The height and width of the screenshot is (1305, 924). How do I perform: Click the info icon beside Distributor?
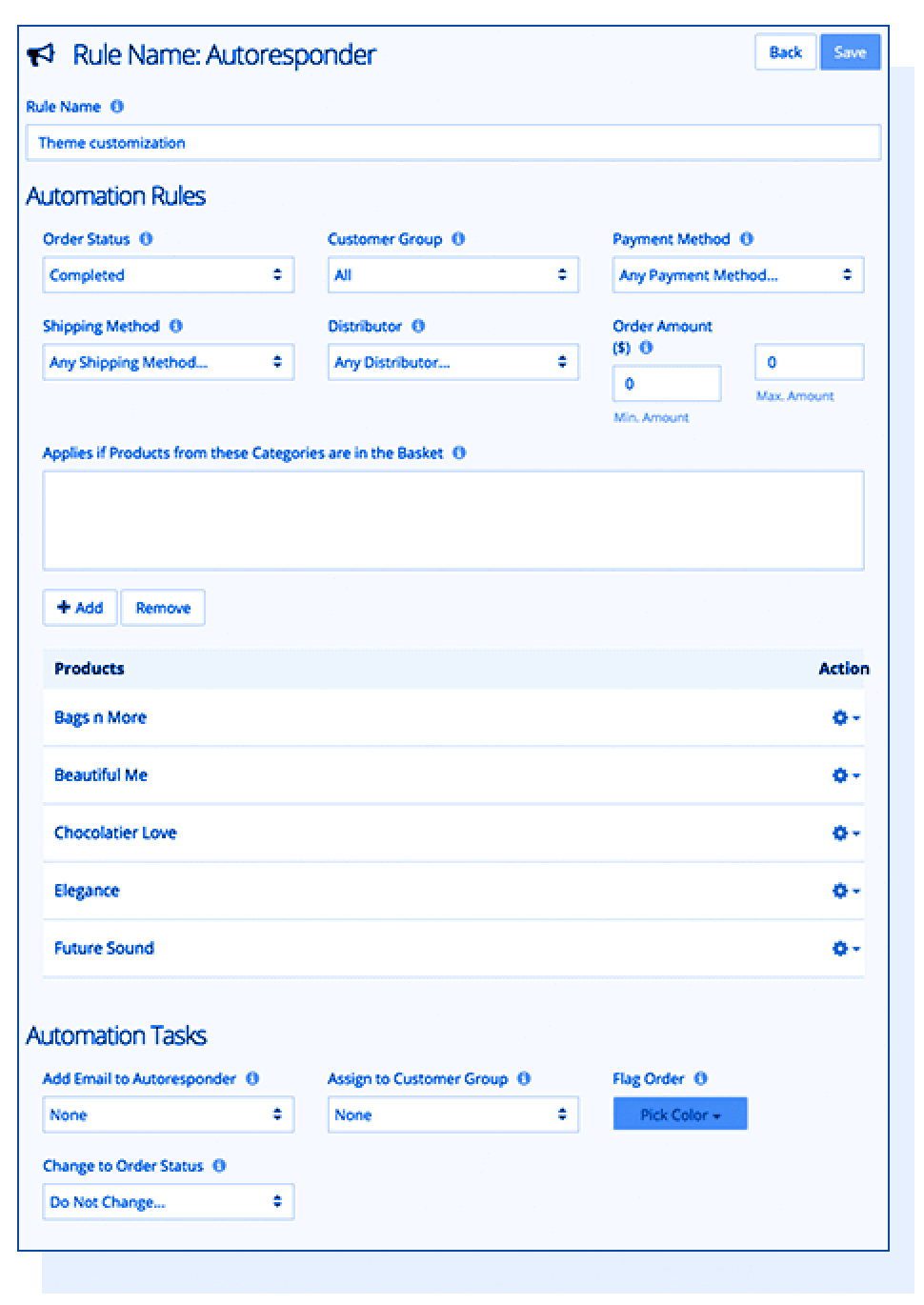[417, 326]
